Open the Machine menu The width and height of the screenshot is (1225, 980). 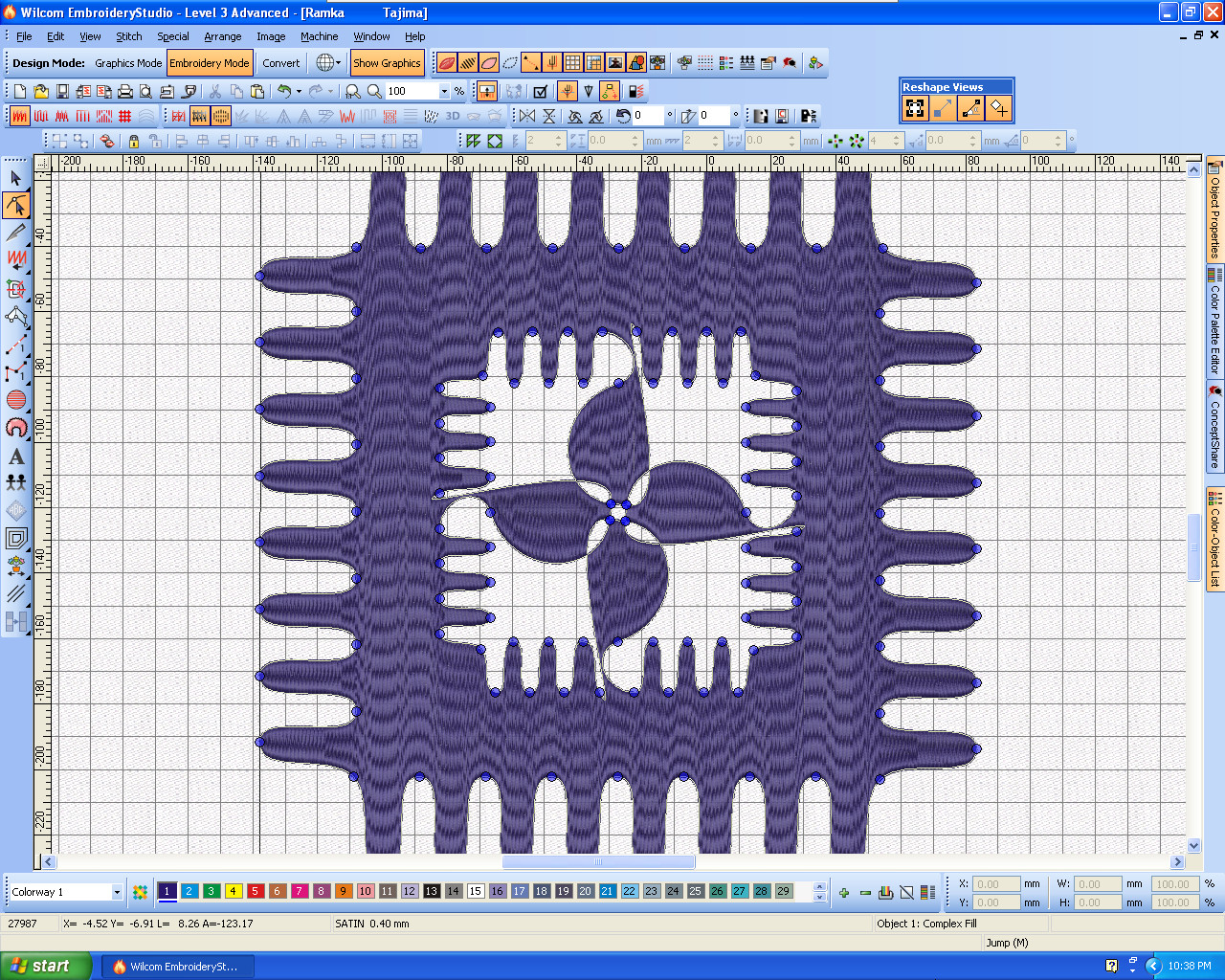pos(319,36)
